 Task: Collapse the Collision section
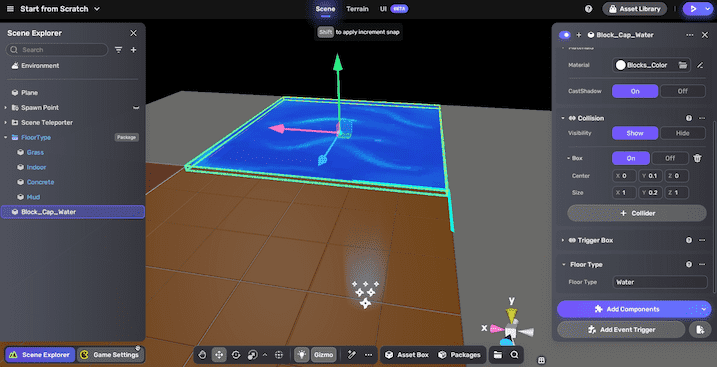click(x=563, y=118)
